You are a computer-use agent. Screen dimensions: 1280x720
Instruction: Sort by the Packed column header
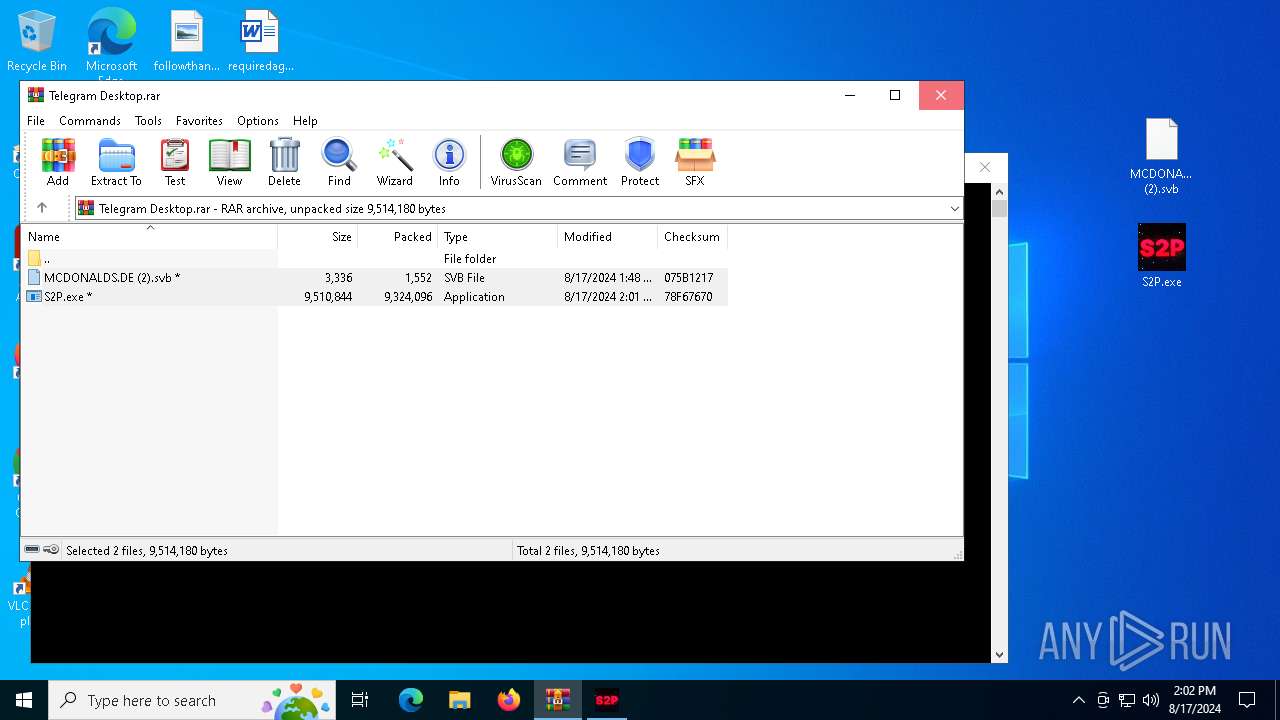click(x=398, y=237)
